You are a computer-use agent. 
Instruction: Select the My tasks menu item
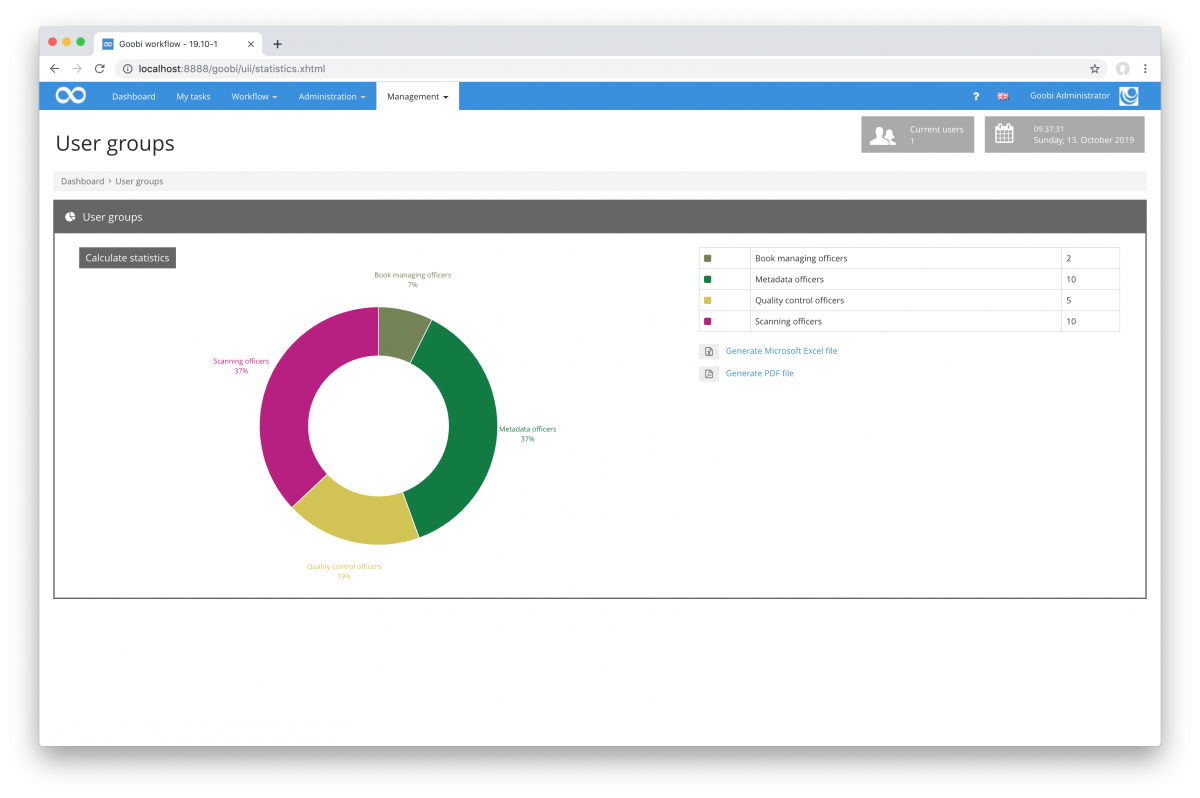193,96
